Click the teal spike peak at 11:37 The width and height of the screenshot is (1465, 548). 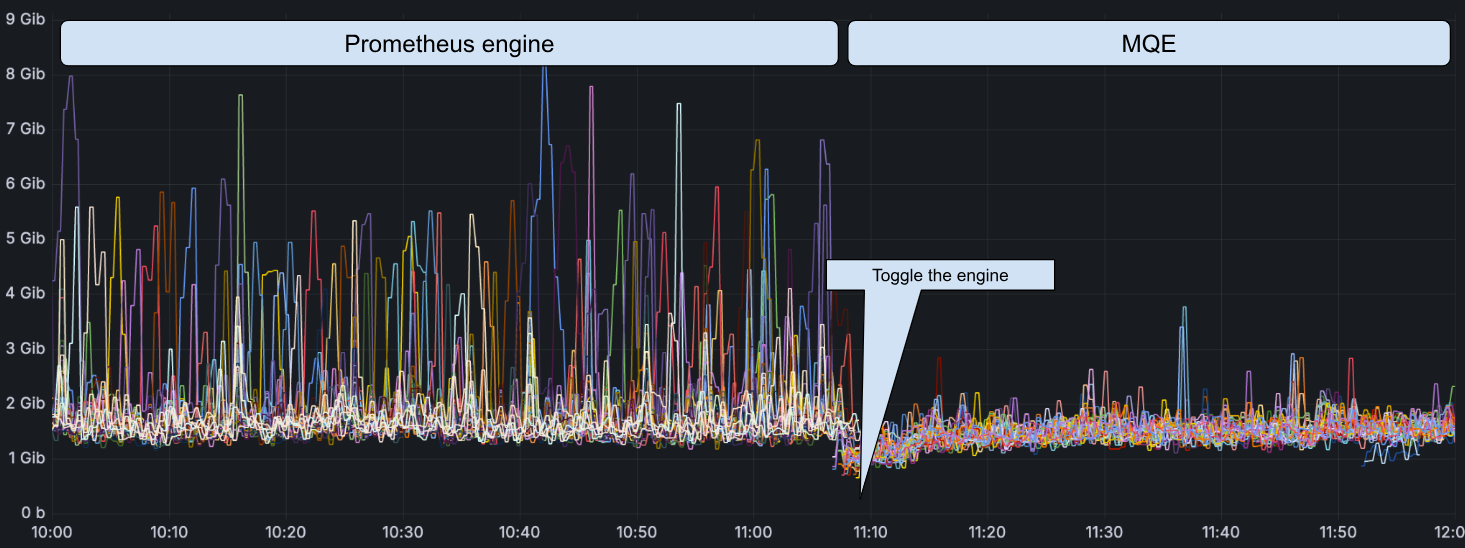[x=1184, y=308]
